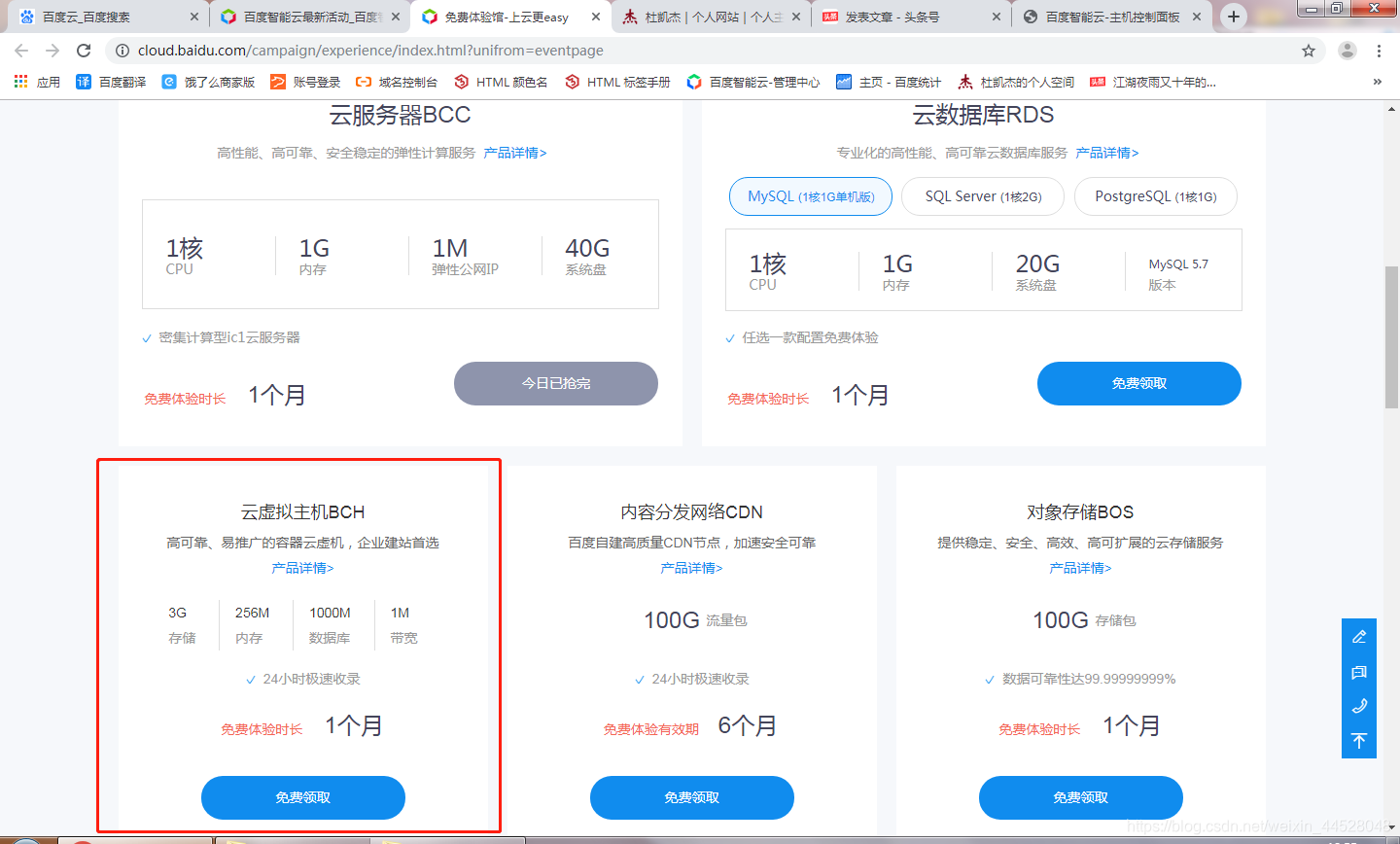Click the 1000M 数据库 spec
The image size is (1400, 844).
330,625
